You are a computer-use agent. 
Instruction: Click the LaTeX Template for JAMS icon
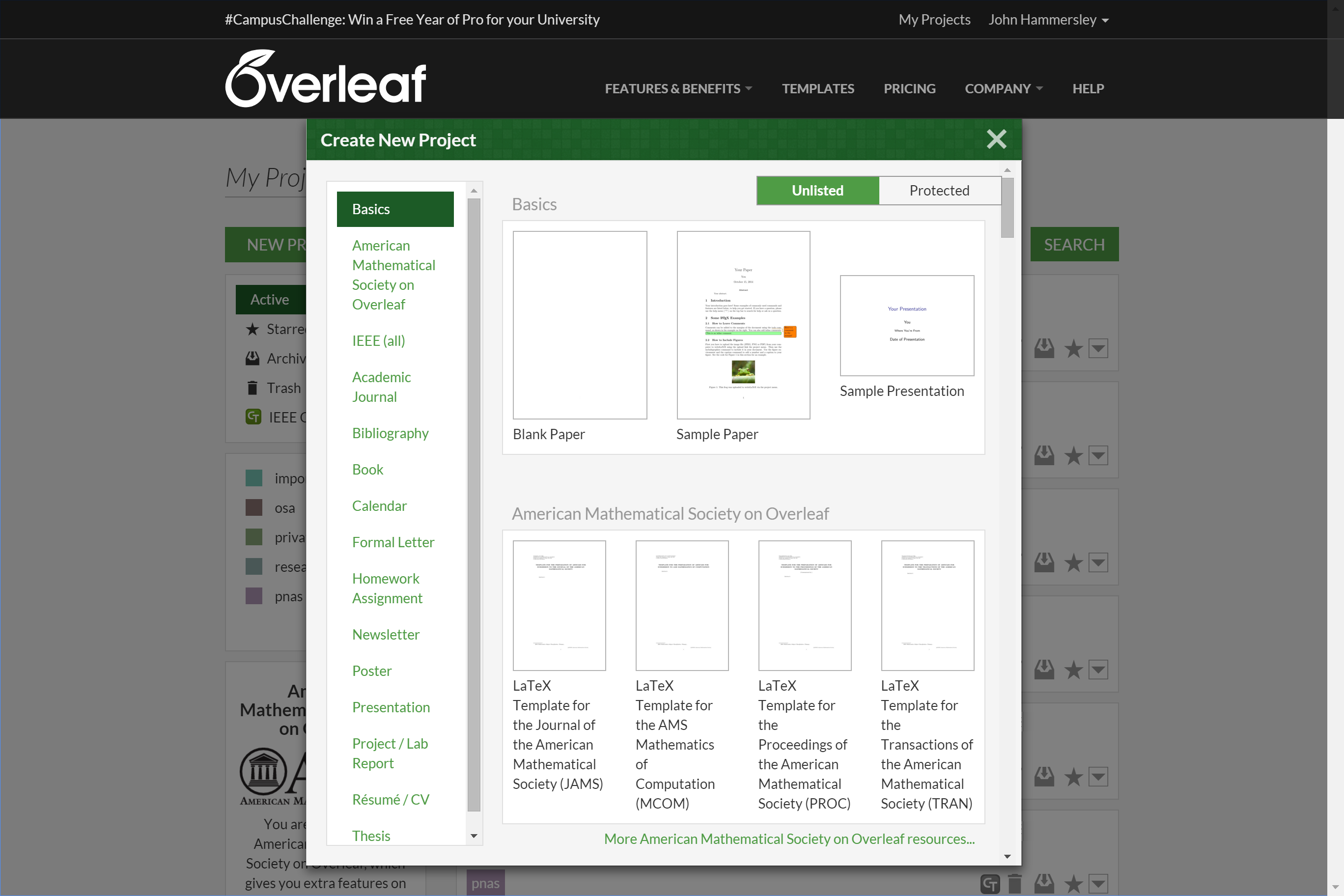click(558, 605)
